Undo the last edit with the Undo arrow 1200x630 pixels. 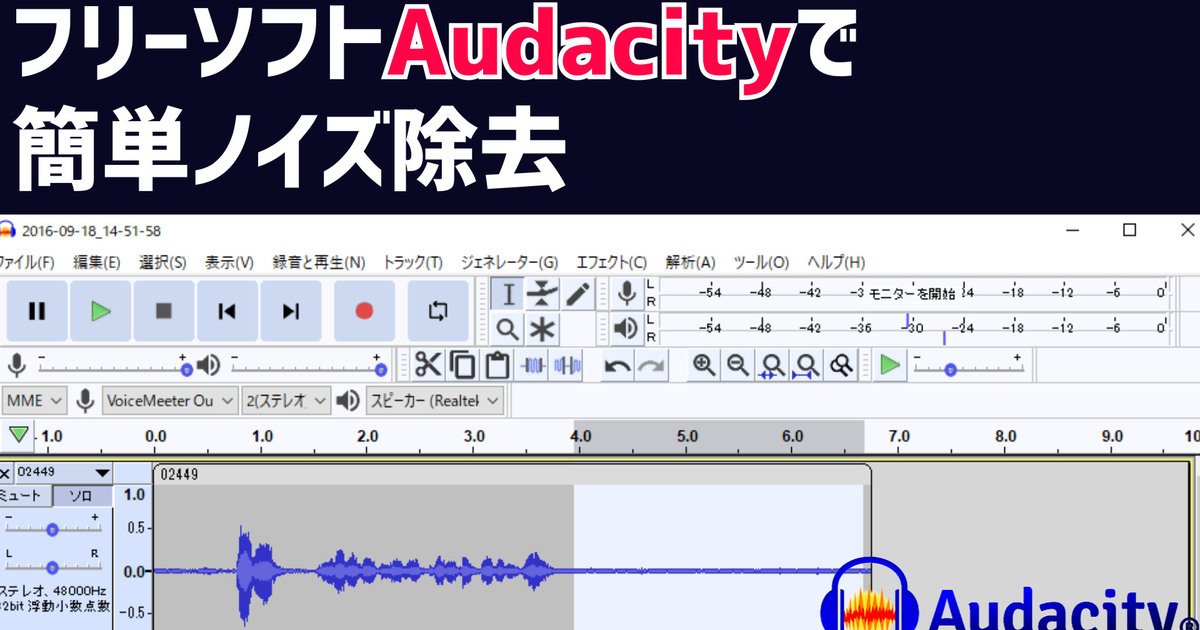pos(617,365)
